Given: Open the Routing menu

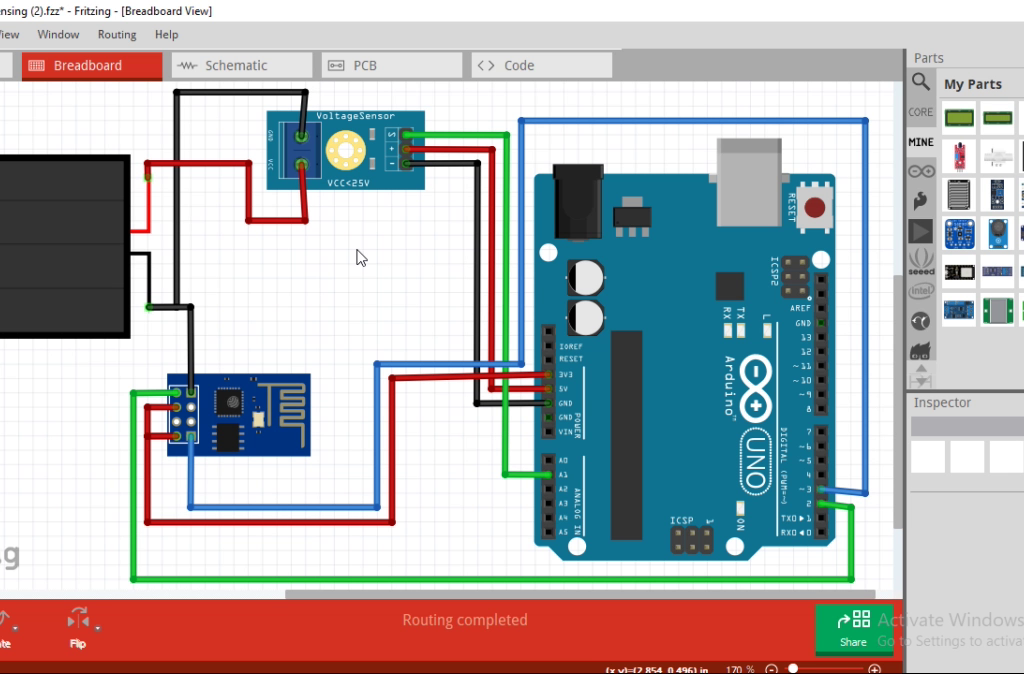Looking at the screenshot, I should click(x=116, y=34).
